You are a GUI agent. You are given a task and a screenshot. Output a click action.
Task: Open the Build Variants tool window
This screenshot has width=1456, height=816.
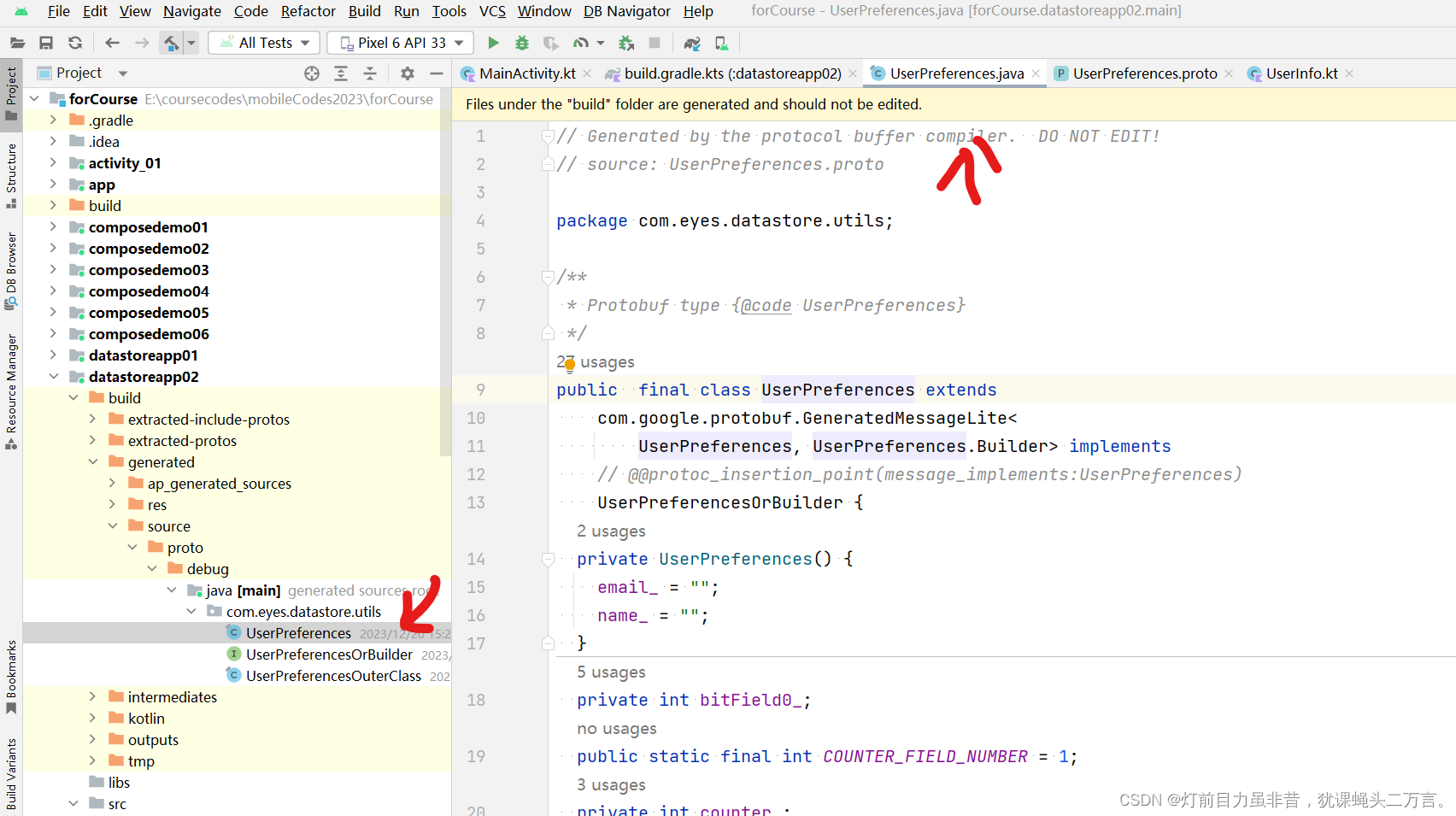[11, 774]
